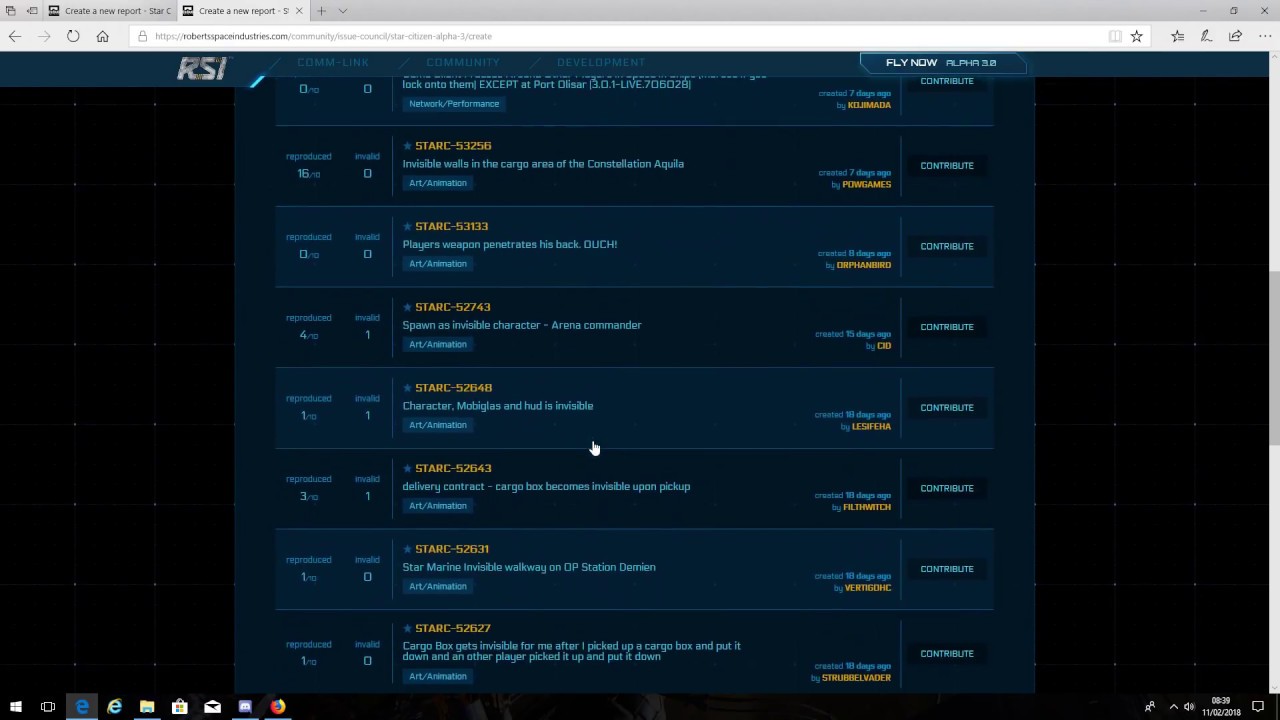Click the Network/Performance category tag
Image resolution: width=1280 pixels, height=720 pixels.
point(454,104)
